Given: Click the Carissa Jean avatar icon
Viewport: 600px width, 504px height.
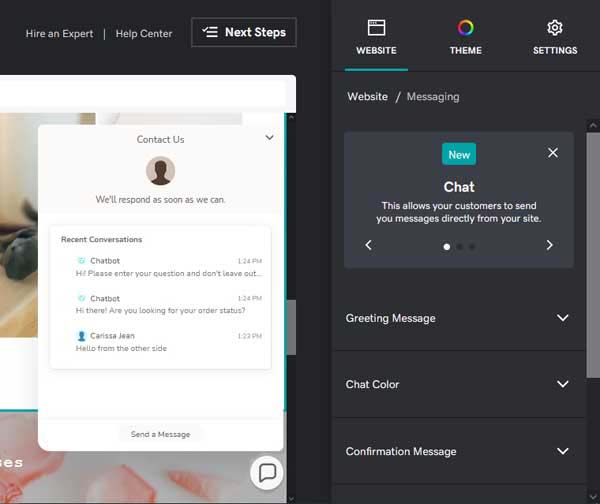Looking at the screenshot, I should [x=81, y=336].
